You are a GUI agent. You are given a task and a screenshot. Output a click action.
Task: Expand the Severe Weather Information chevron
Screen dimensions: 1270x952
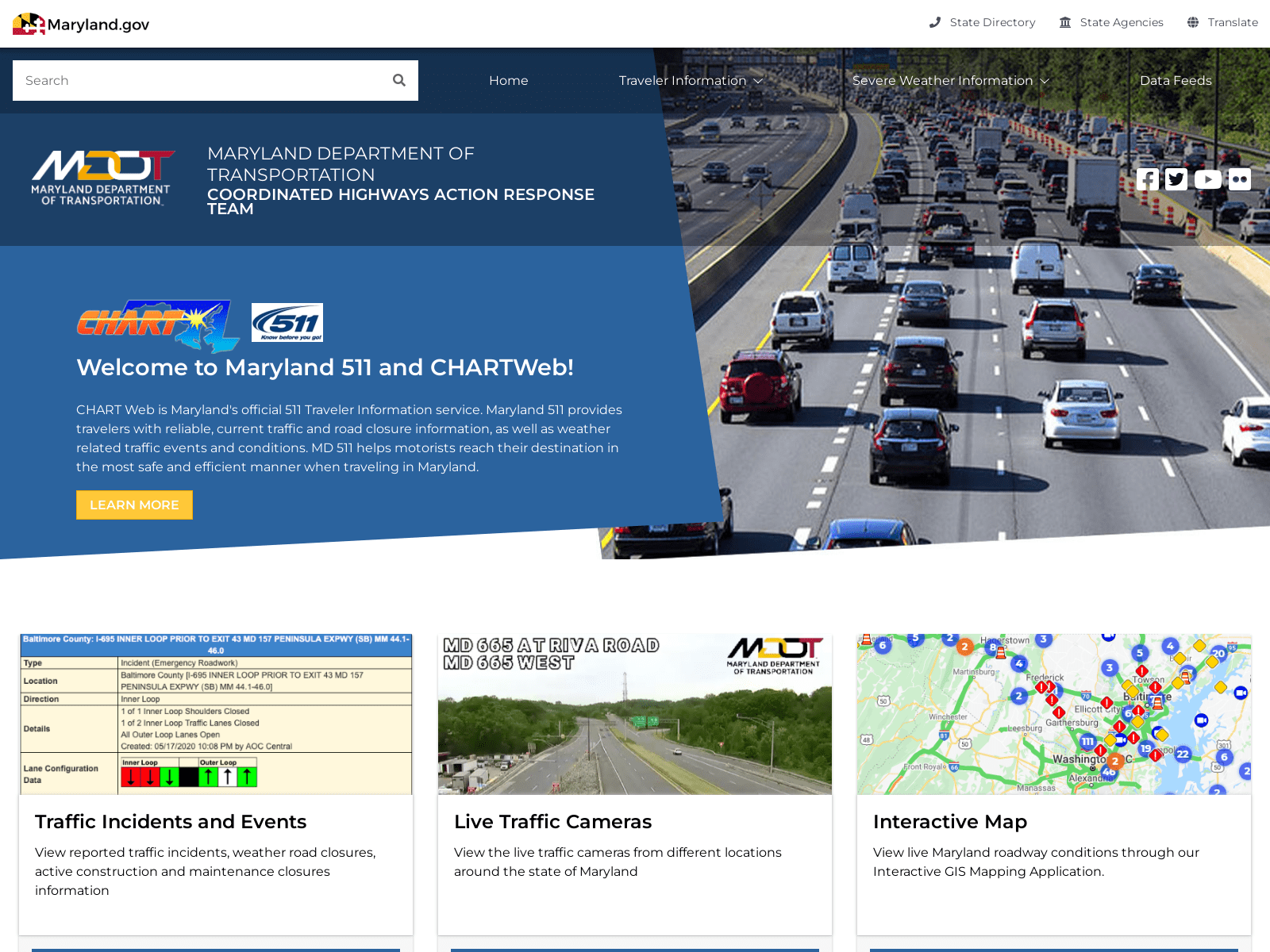(x=1045, y=81)
